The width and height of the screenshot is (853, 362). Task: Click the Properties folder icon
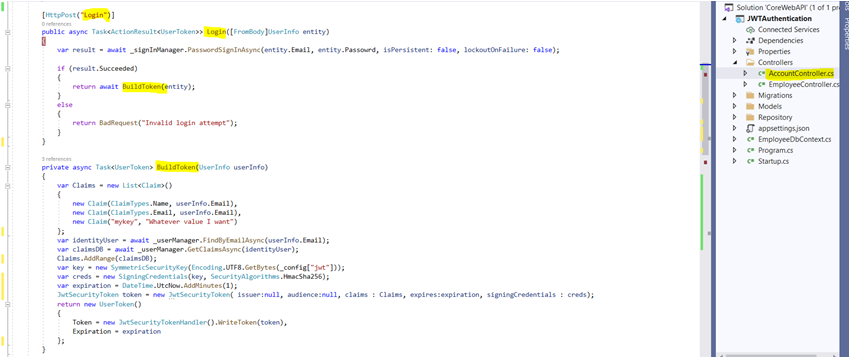tap(751, 51)
